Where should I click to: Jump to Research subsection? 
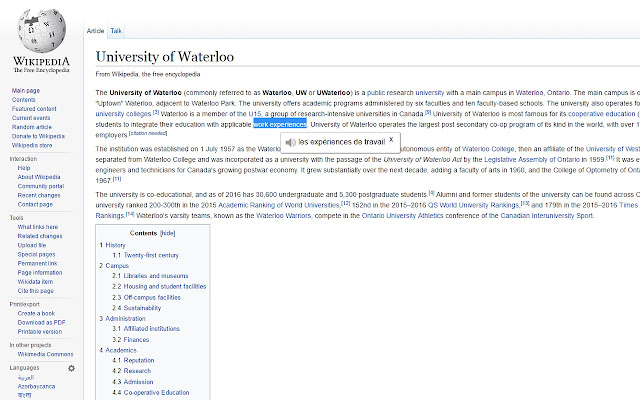(137, 371)
